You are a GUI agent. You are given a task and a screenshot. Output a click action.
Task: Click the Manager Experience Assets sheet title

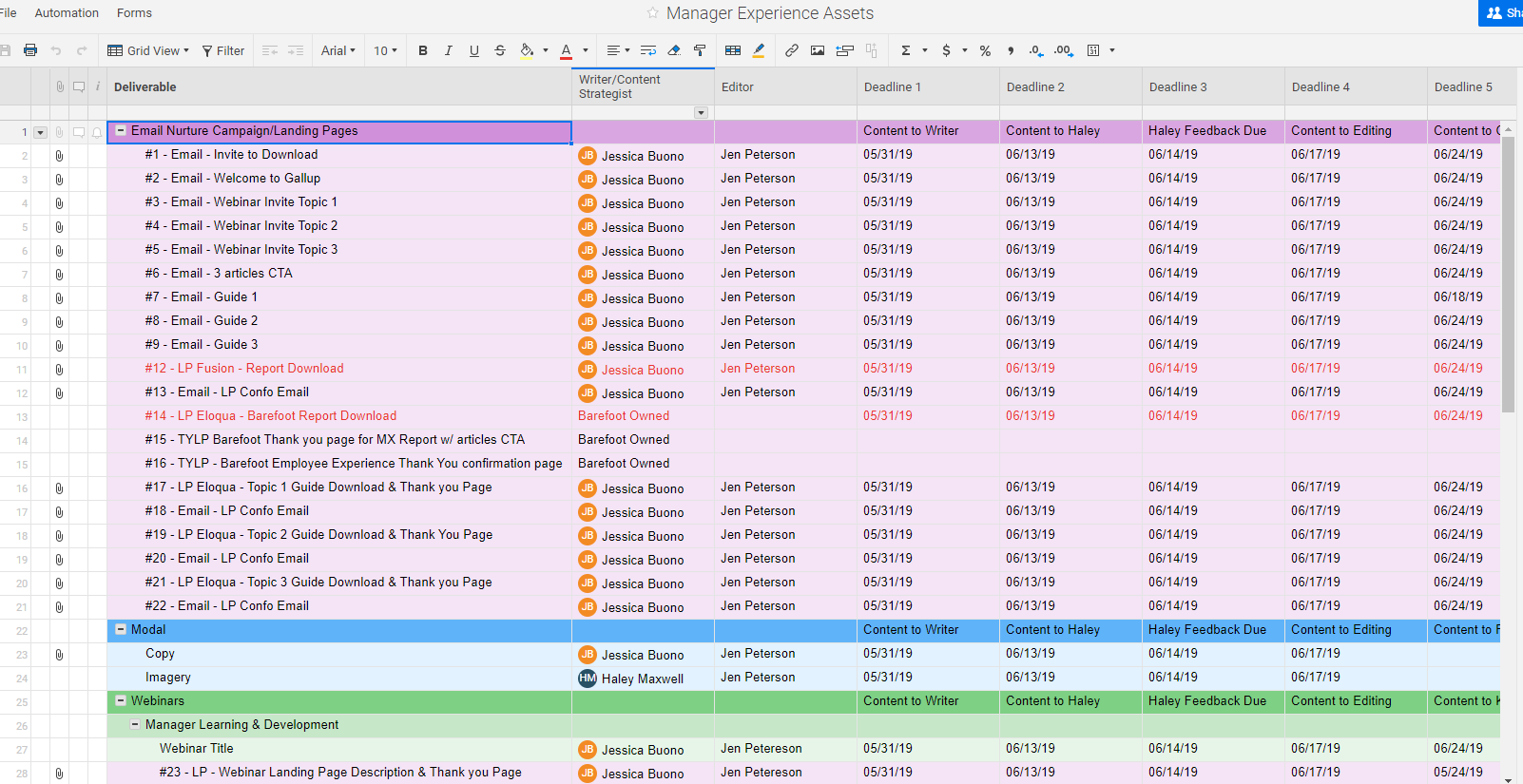click(770, 13)
